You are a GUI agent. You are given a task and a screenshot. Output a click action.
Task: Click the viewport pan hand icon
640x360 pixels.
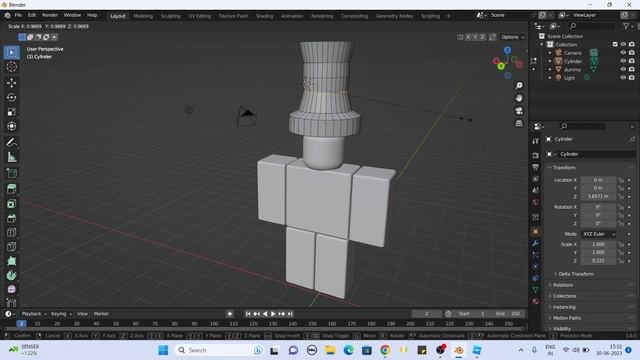click(519, 98)
